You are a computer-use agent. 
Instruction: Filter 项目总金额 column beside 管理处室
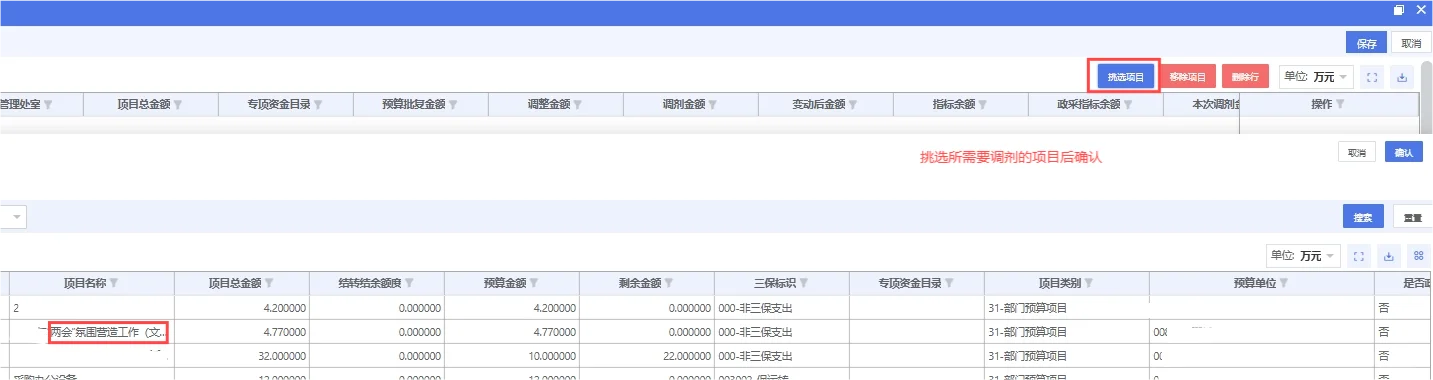tap(177, 104)
